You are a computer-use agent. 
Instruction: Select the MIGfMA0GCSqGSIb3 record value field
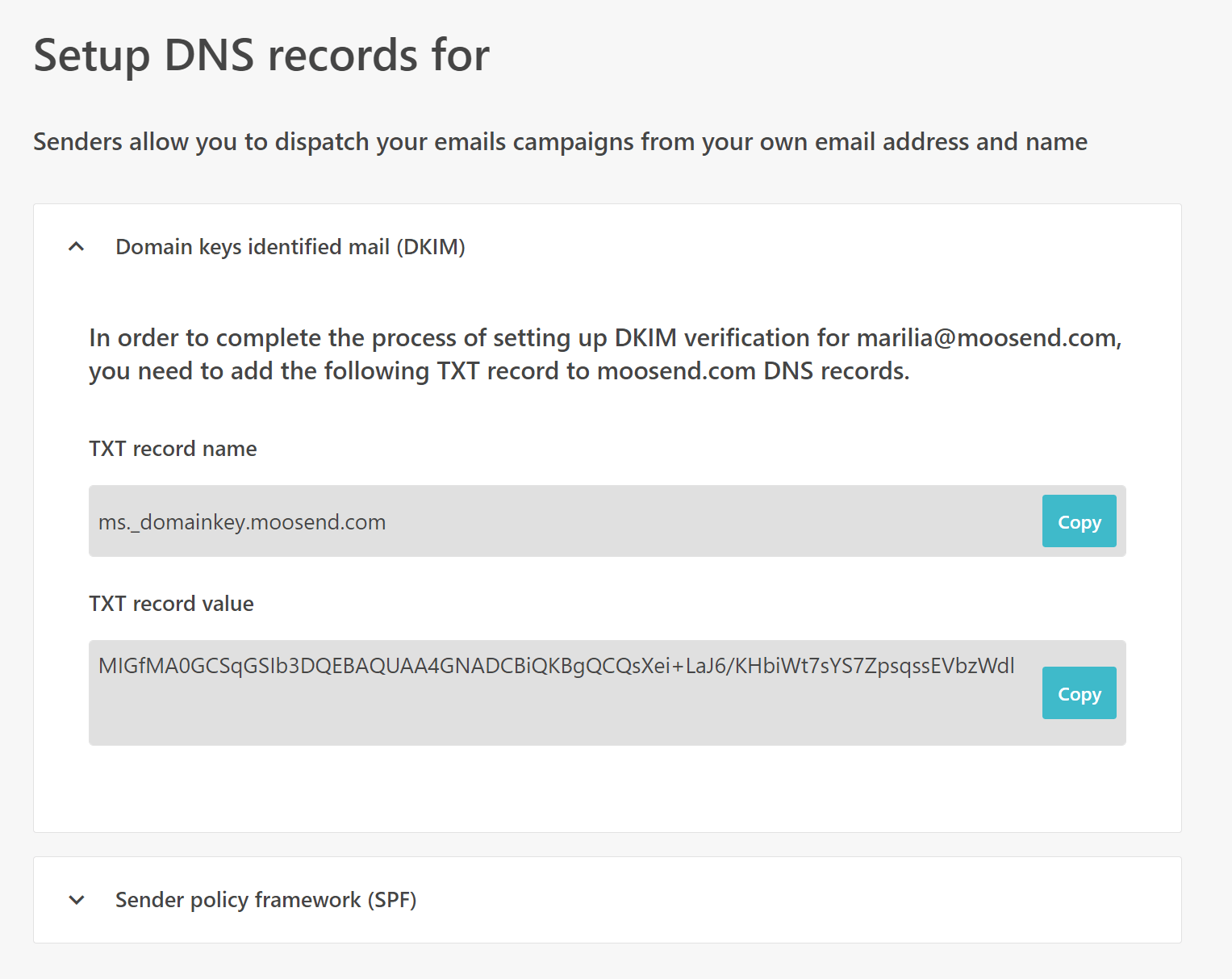pos(607,693)
